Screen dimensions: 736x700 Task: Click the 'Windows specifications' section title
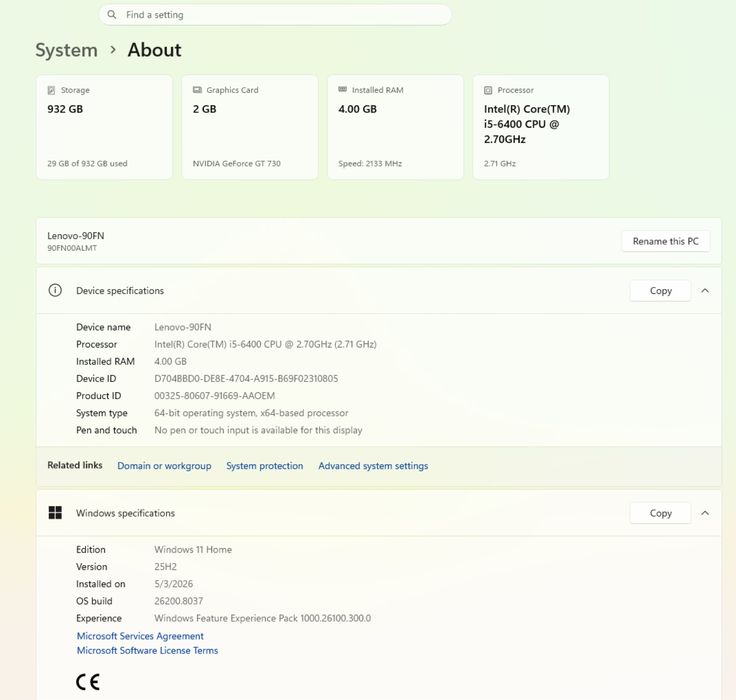coord(125,513)
